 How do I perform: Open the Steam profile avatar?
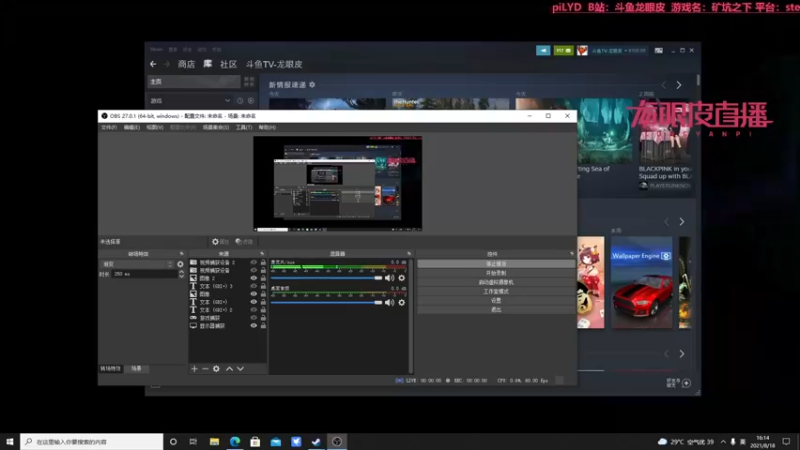[x=582, y=51]
